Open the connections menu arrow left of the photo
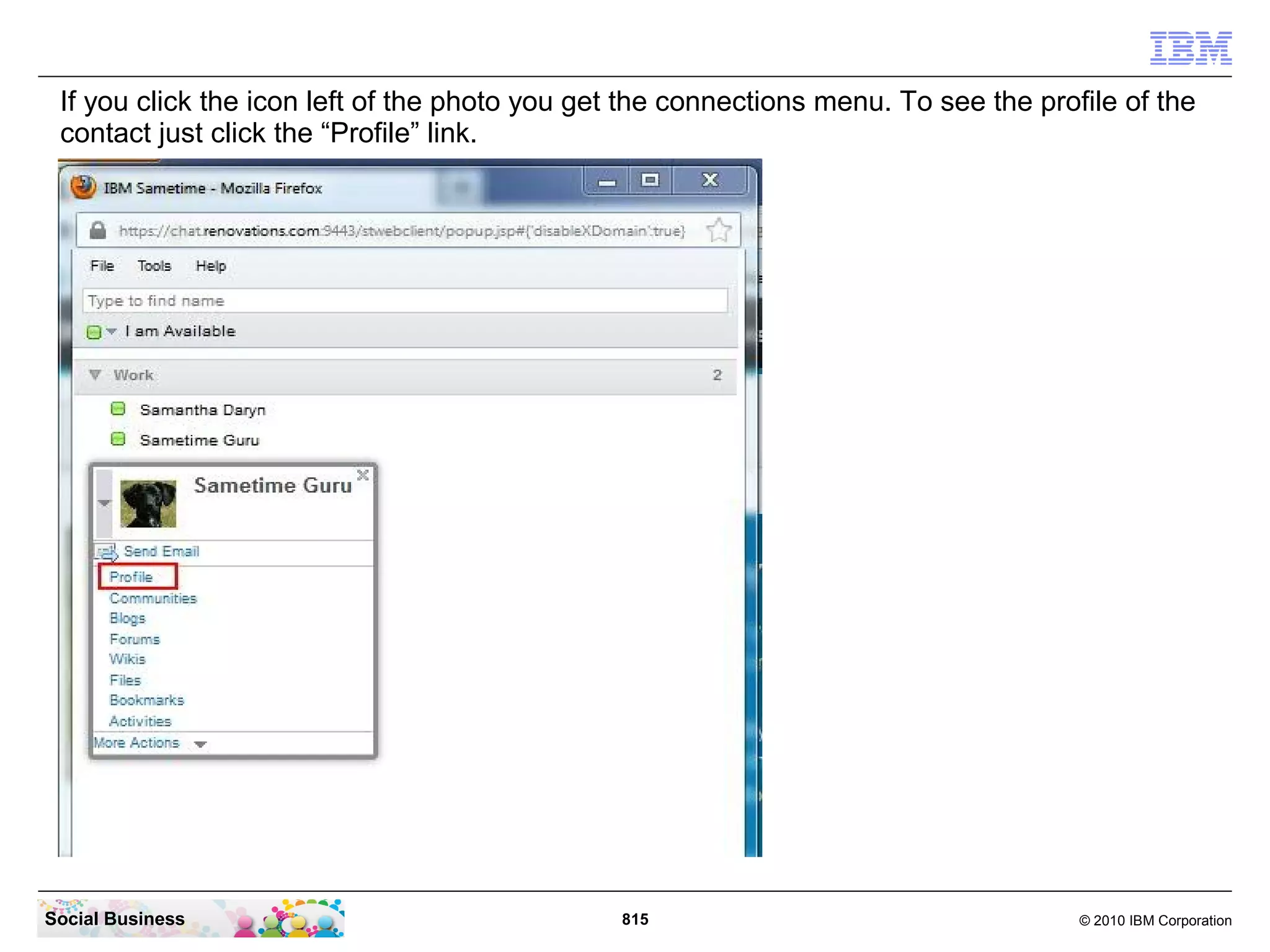The height and width of the screenshot is (952, 1270). click(x=104, y=503)
